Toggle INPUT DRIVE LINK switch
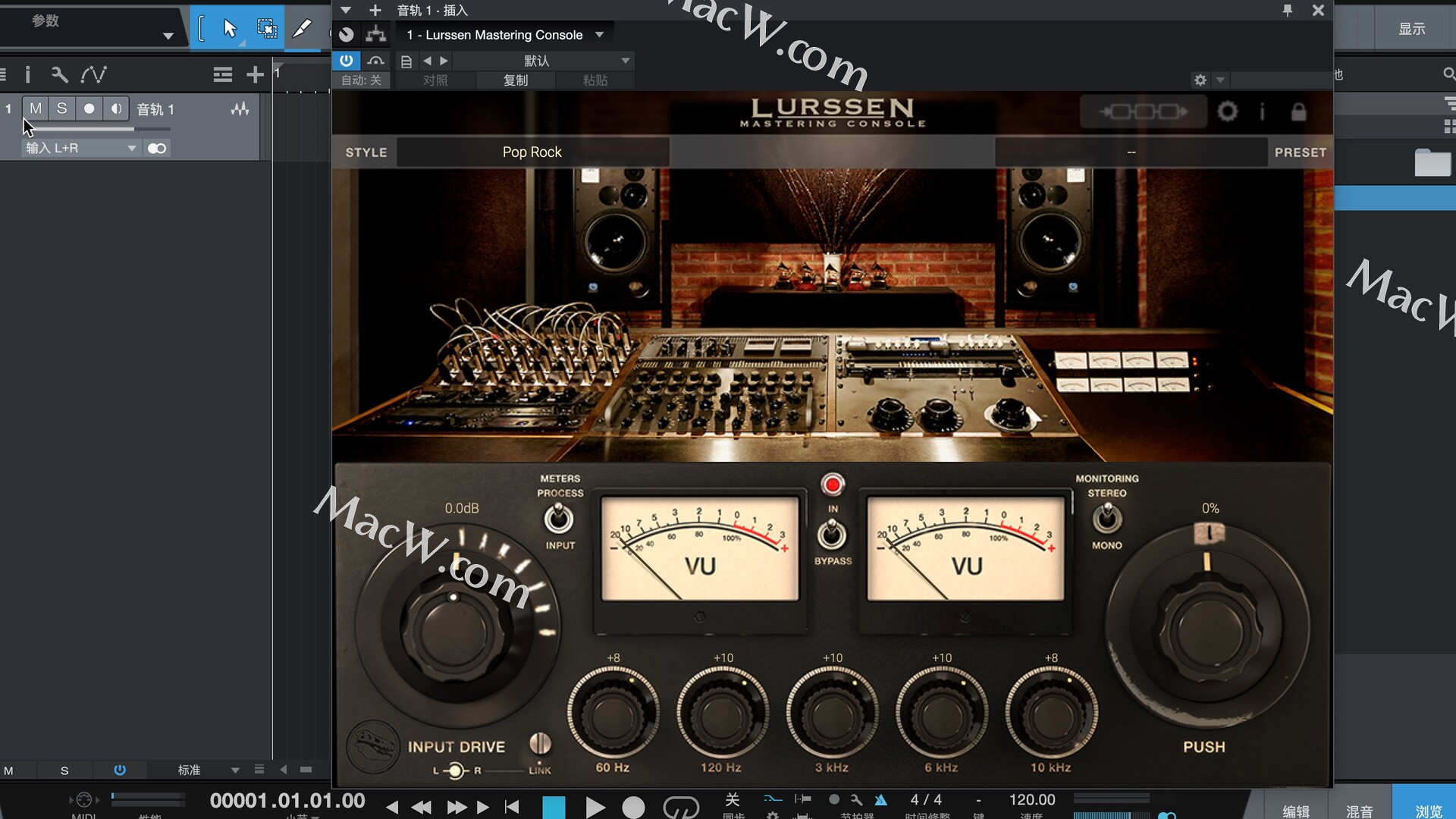This screenshot has height=819, width=1456. 540,743
